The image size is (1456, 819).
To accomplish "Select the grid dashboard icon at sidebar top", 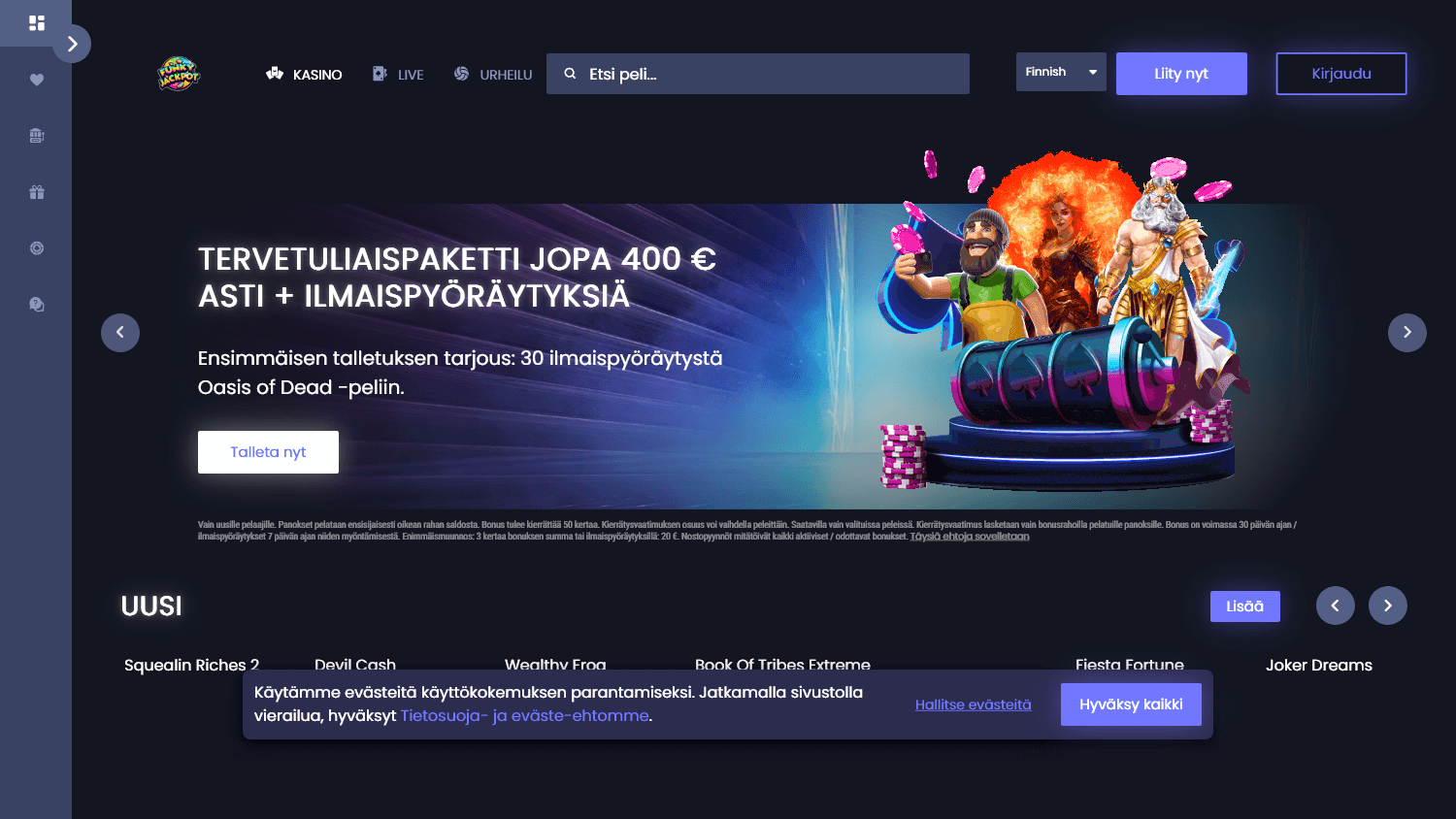I will coord(36,21).
